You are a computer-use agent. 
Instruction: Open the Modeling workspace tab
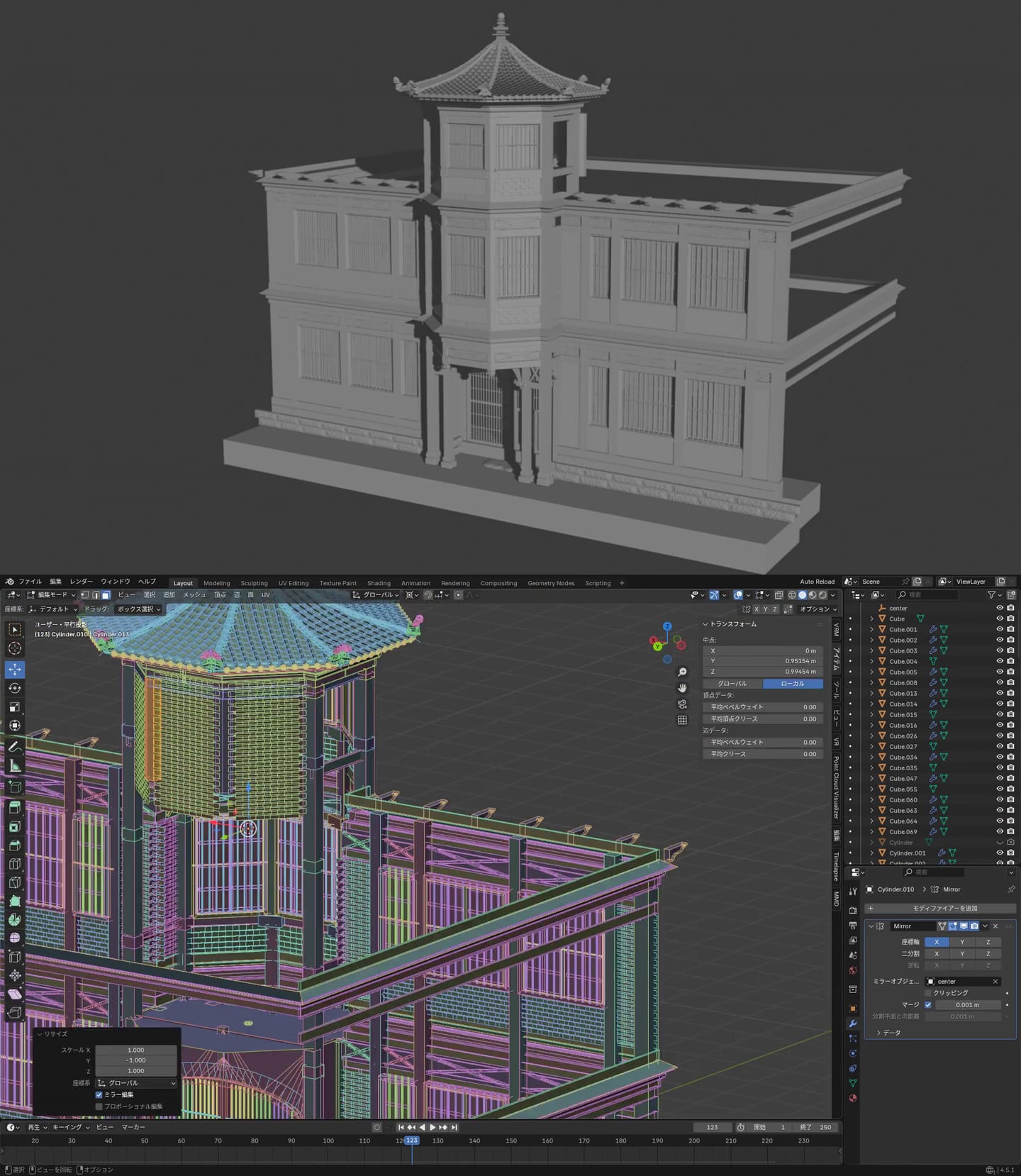pyautogui.click(x=217, y=583)
